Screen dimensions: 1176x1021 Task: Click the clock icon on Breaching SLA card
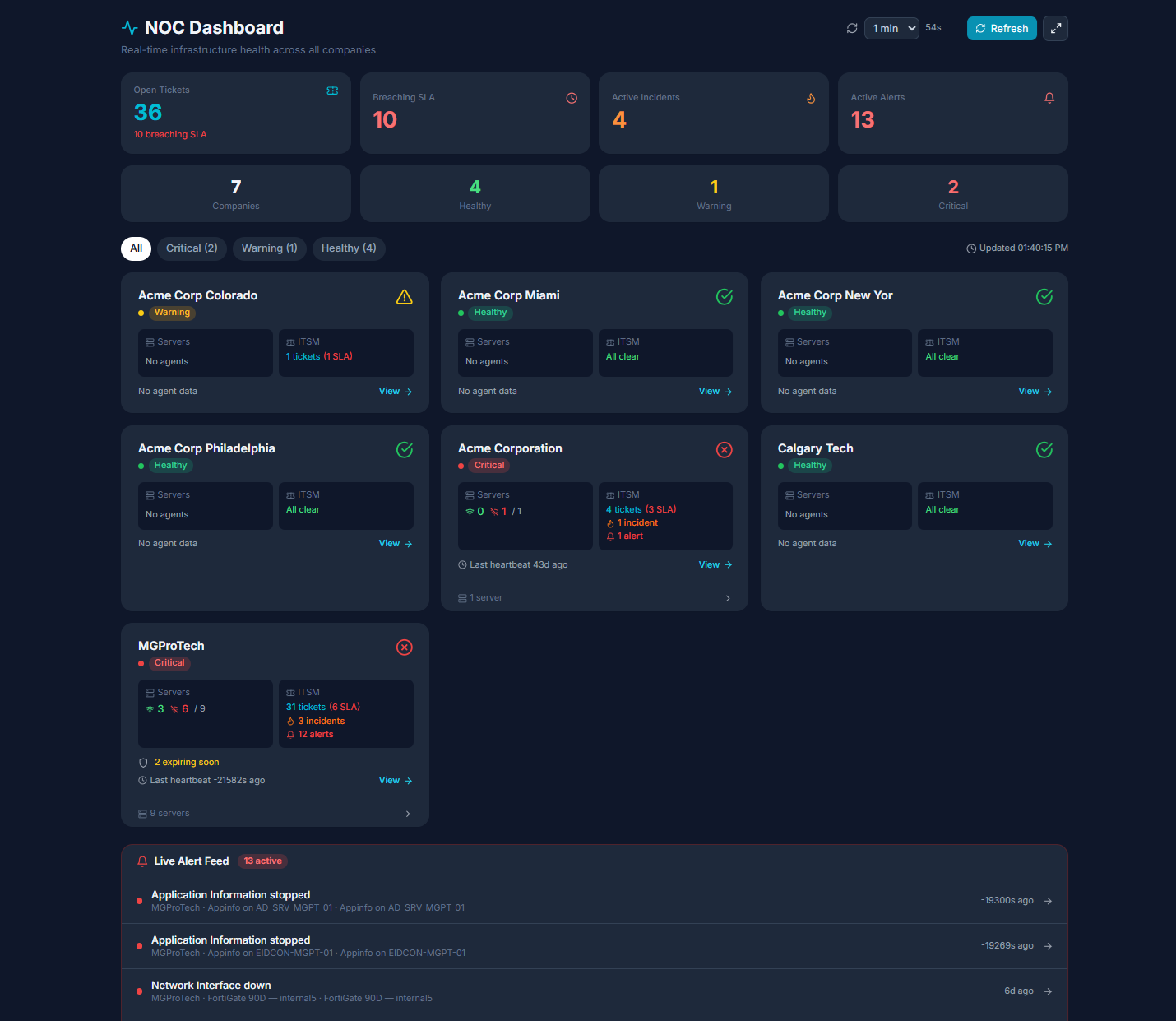[572, 98]
